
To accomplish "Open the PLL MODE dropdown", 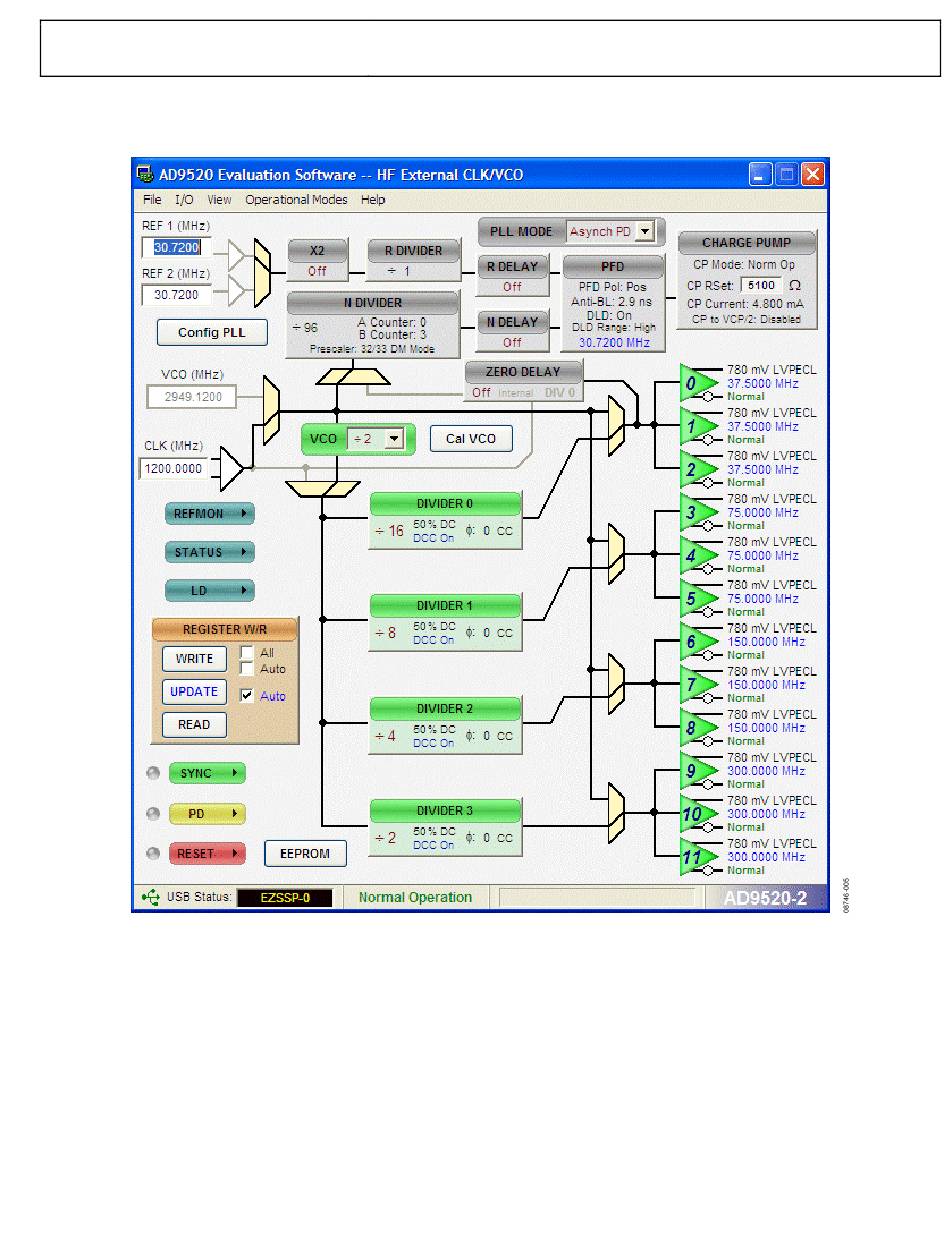I will click(645, 231).
